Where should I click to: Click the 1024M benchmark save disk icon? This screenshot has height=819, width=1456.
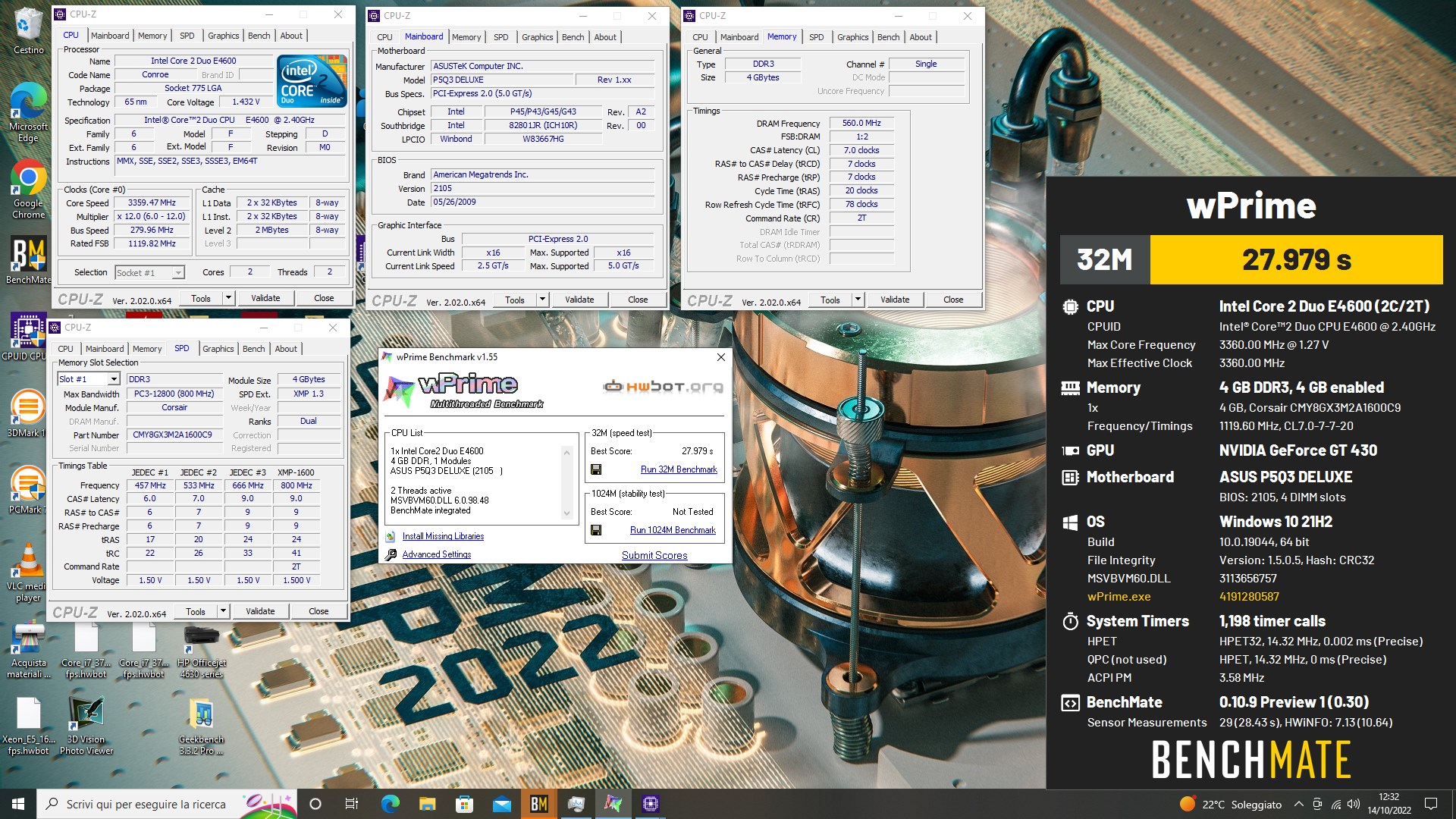coord(596,530)
